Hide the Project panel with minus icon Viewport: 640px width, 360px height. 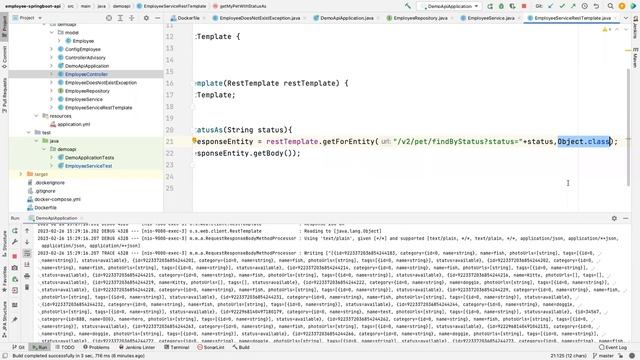pos(158,18)
